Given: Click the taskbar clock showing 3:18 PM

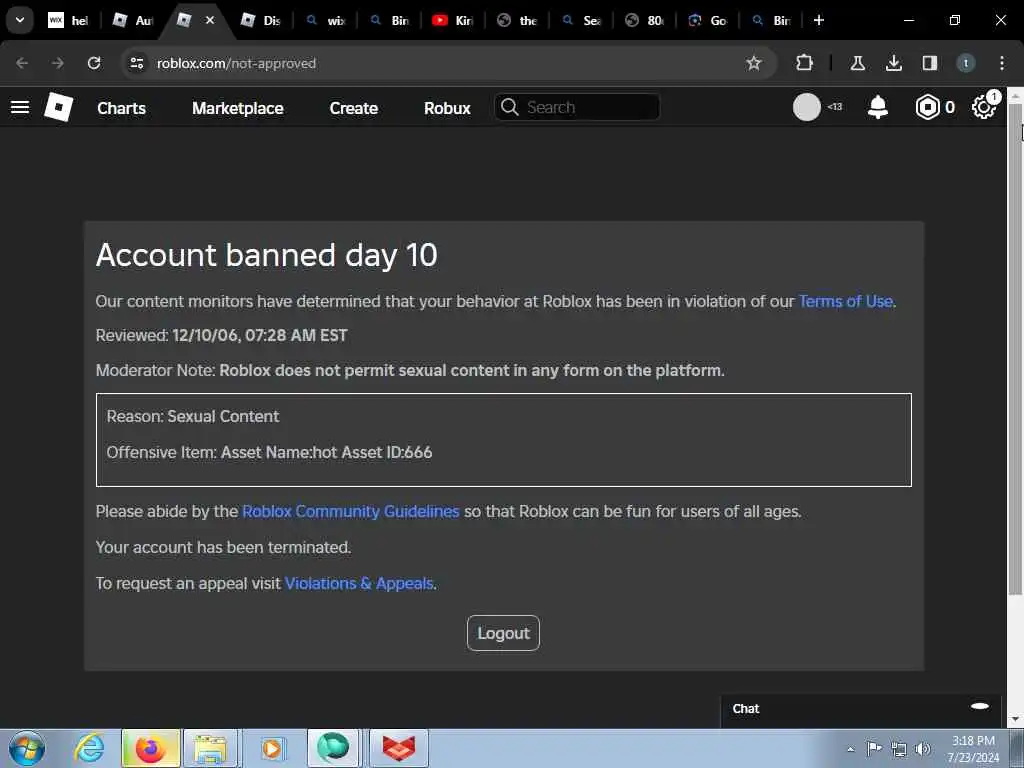Looking at the screenshot, I should click(x=974, y=749).
